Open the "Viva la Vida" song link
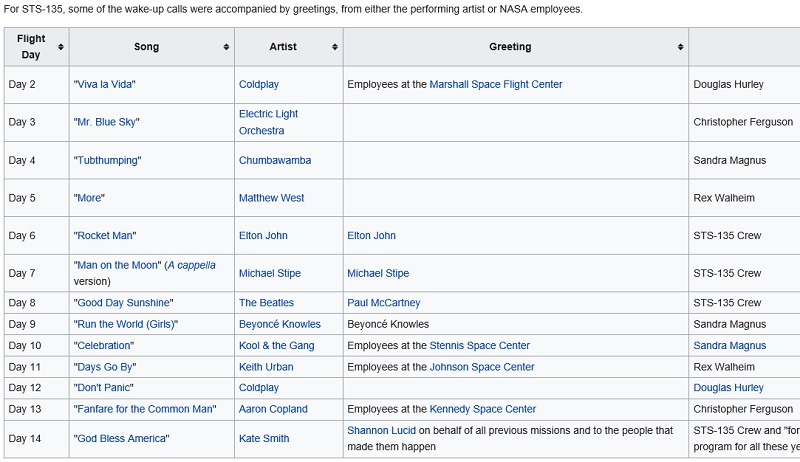 pyautogui.click(x=105, y=85)
